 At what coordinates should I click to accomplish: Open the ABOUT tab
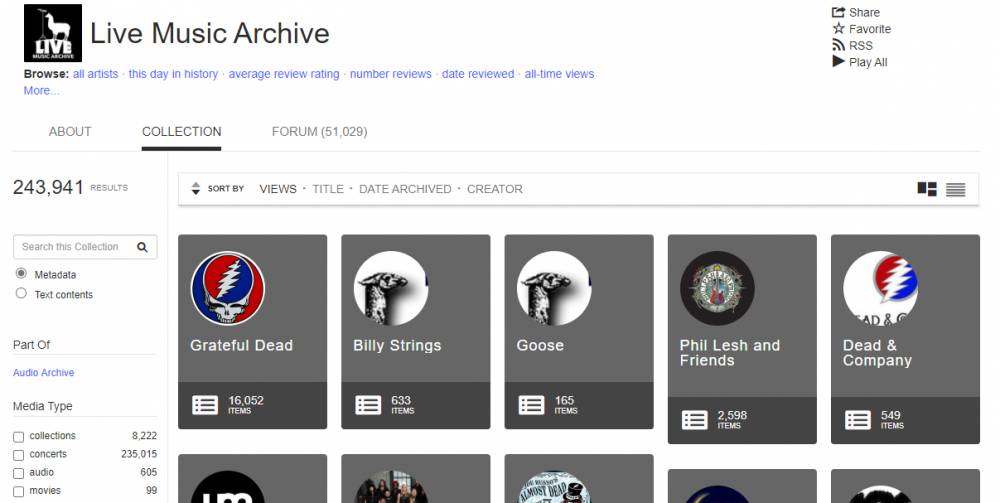[70, 131]
